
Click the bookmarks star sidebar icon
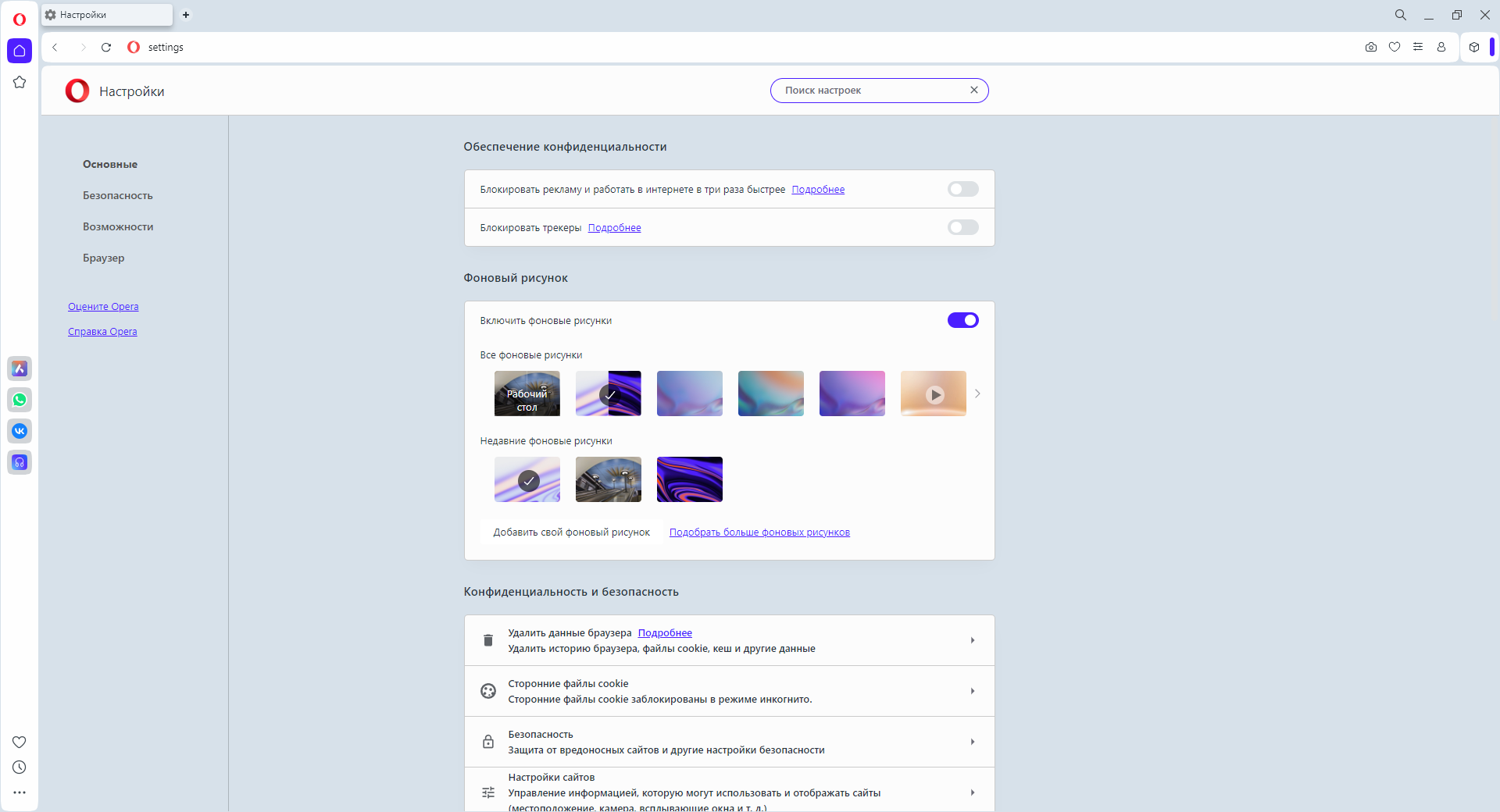tap(20, 82)
